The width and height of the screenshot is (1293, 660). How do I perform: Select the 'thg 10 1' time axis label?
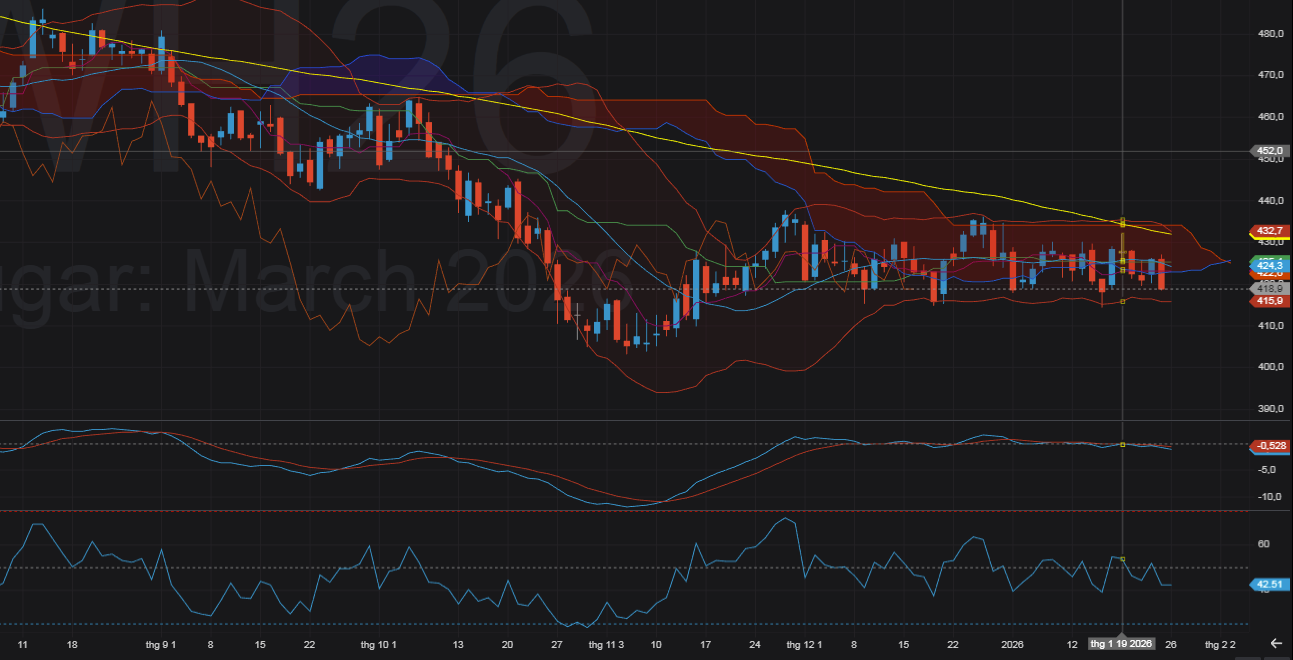tap(379, 644)
